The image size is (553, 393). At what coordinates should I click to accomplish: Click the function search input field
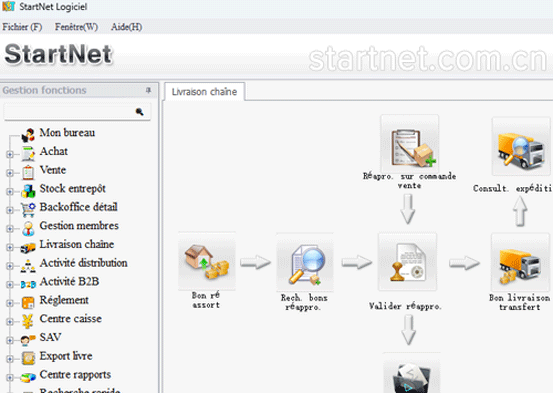pyautogui.click(x=69, y=112)
